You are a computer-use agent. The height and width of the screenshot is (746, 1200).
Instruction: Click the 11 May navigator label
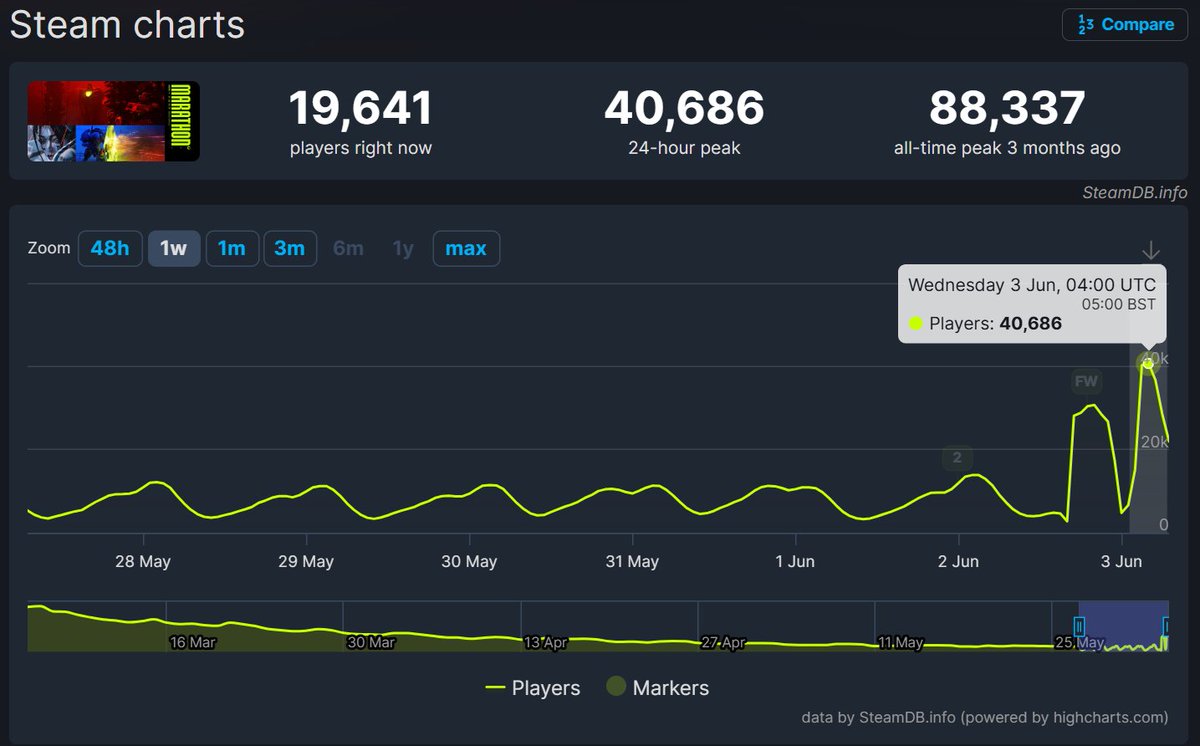coord(900,642)
